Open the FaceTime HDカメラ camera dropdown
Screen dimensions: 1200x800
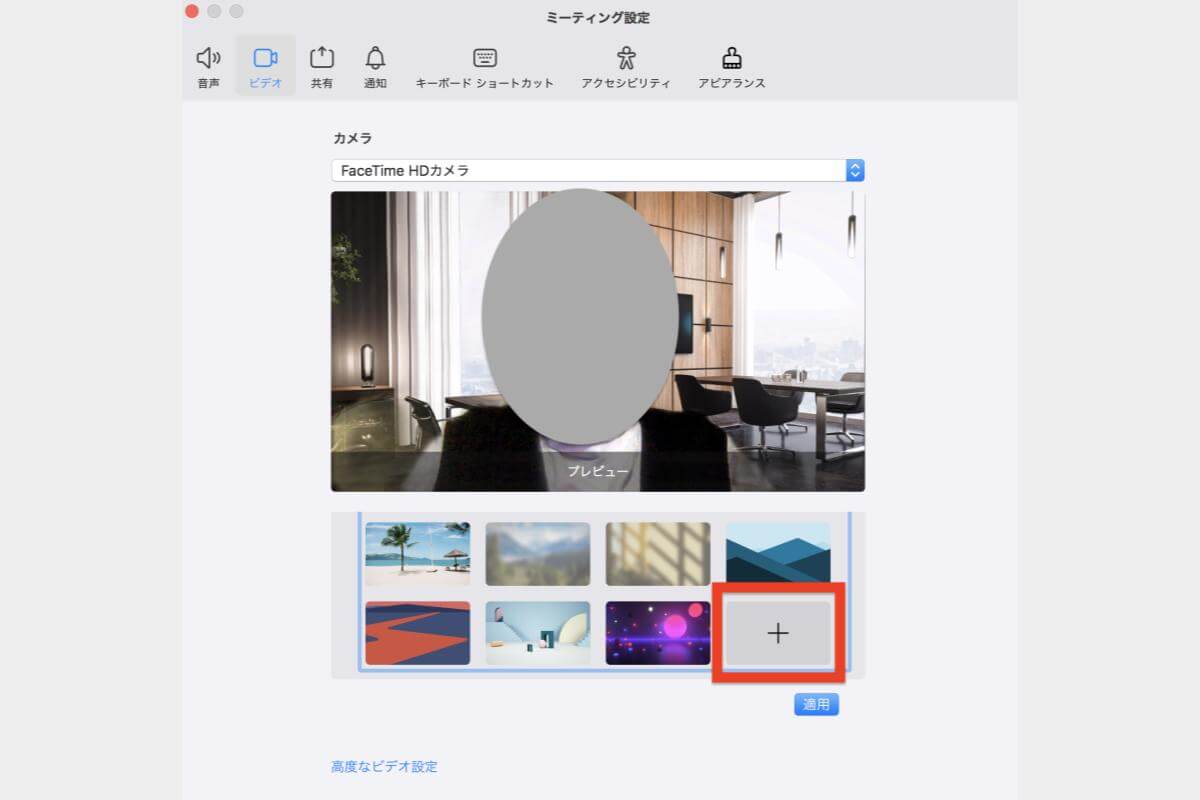coord(595,170)
